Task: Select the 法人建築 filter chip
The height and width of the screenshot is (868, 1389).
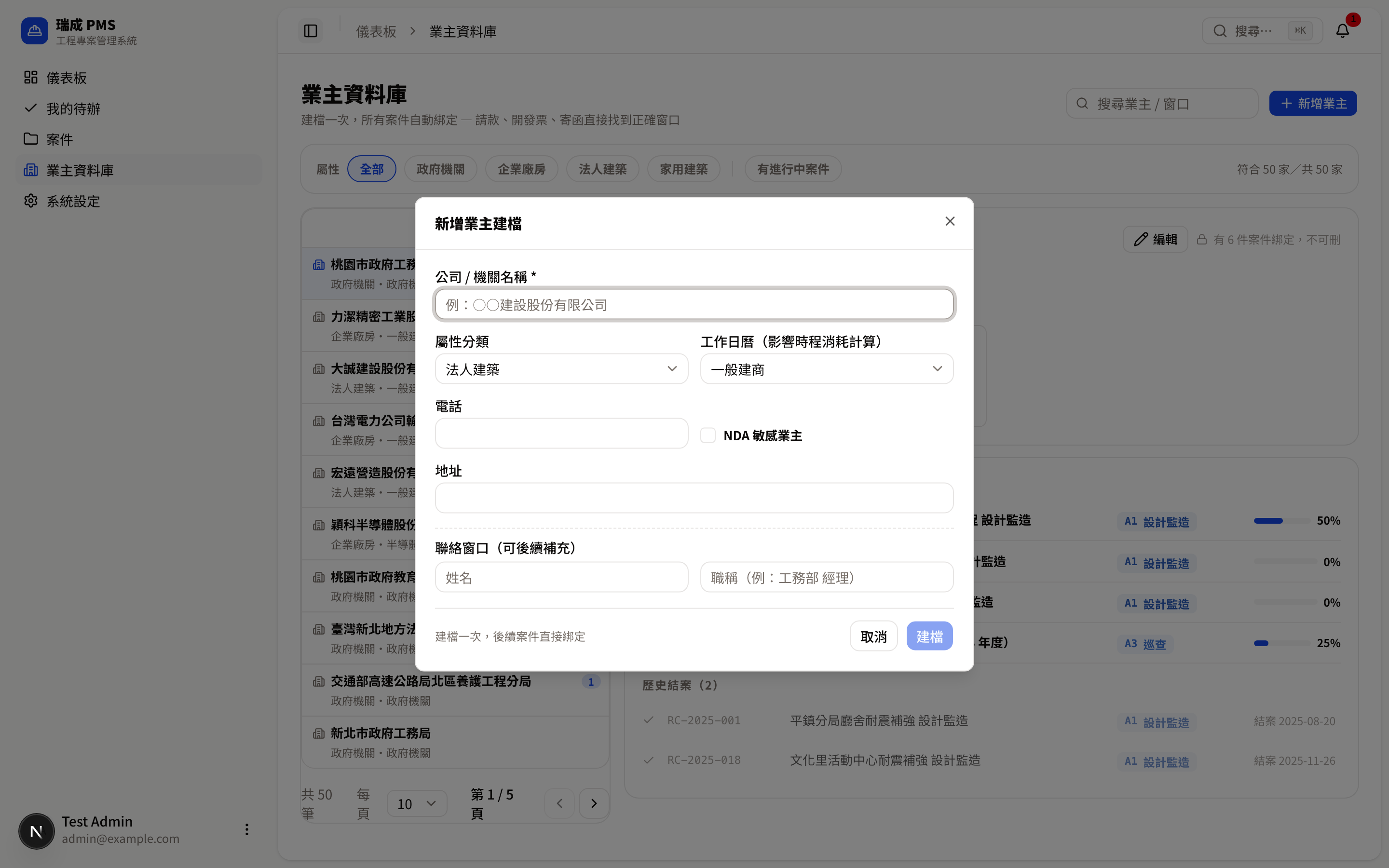Action: tap(603, 169)
